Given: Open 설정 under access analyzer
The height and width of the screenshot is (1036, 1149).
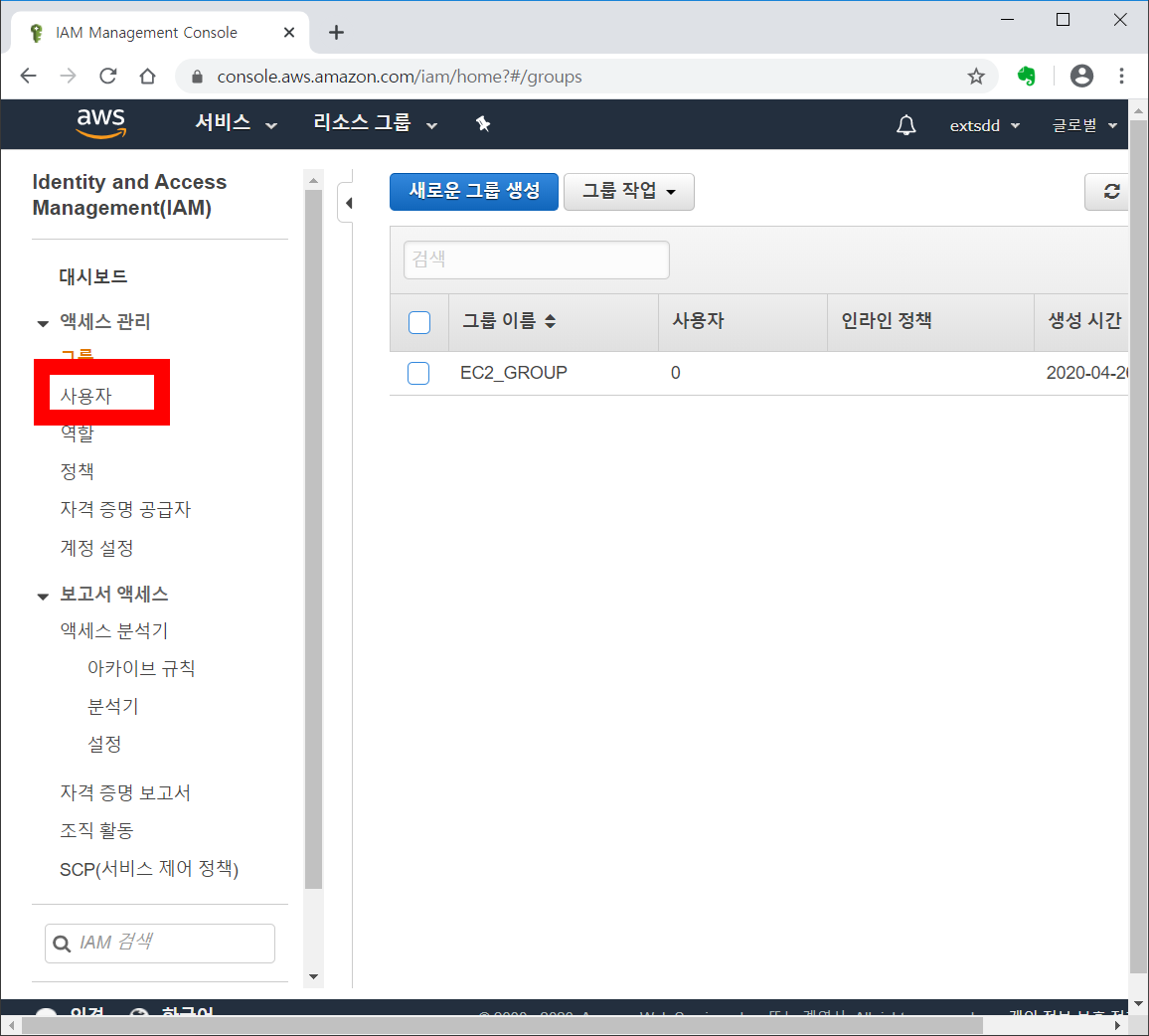Looking at the screenshot, I should click(104, 744).
